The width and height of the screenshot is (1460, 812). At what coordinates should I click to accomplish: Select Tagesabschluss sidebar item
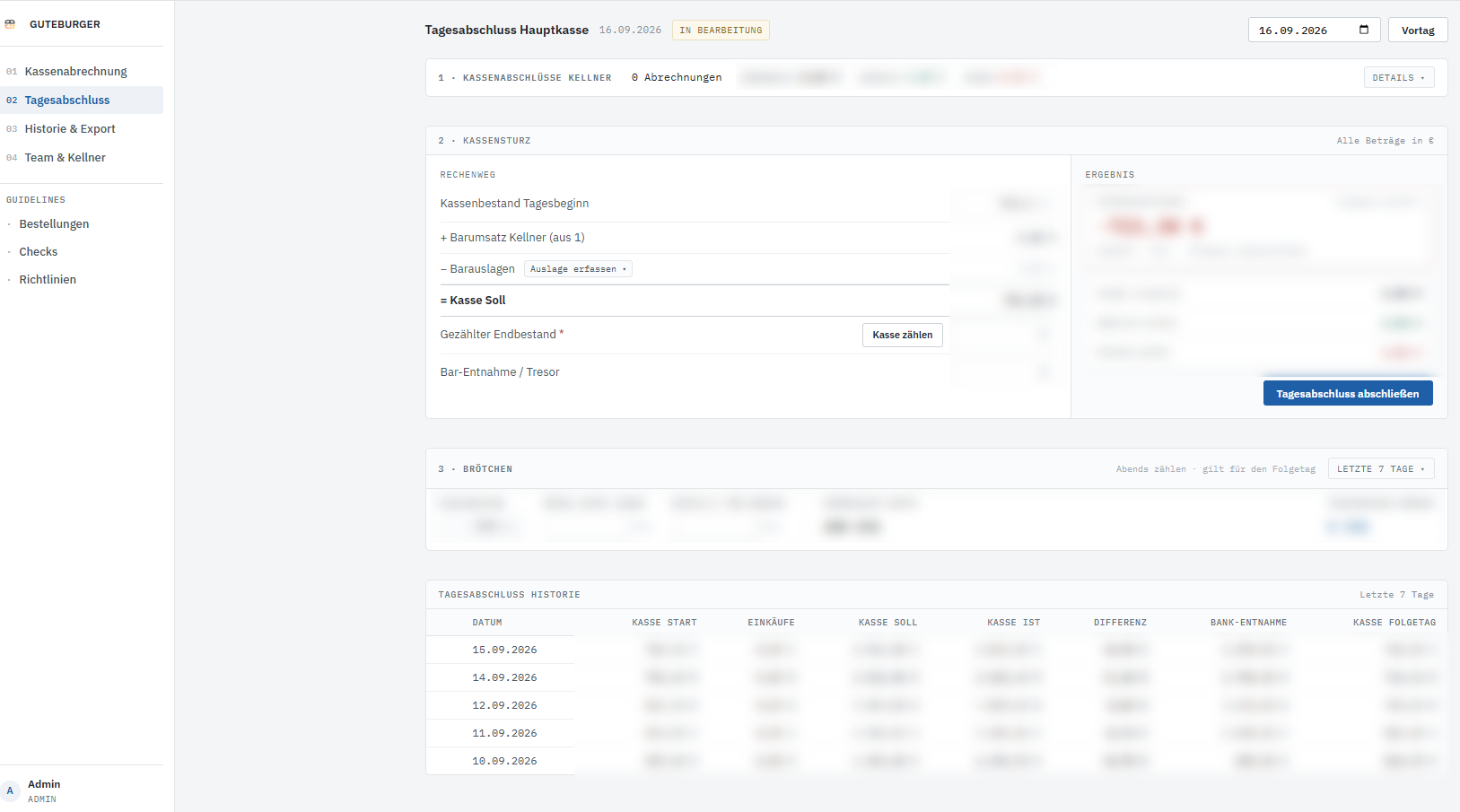click(x=82, y=100)
